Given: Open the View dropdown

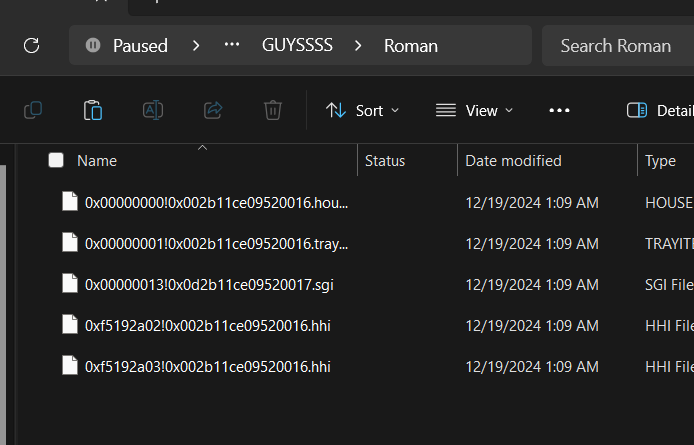Looking at the screenshot, I should (x=474, y=110).
